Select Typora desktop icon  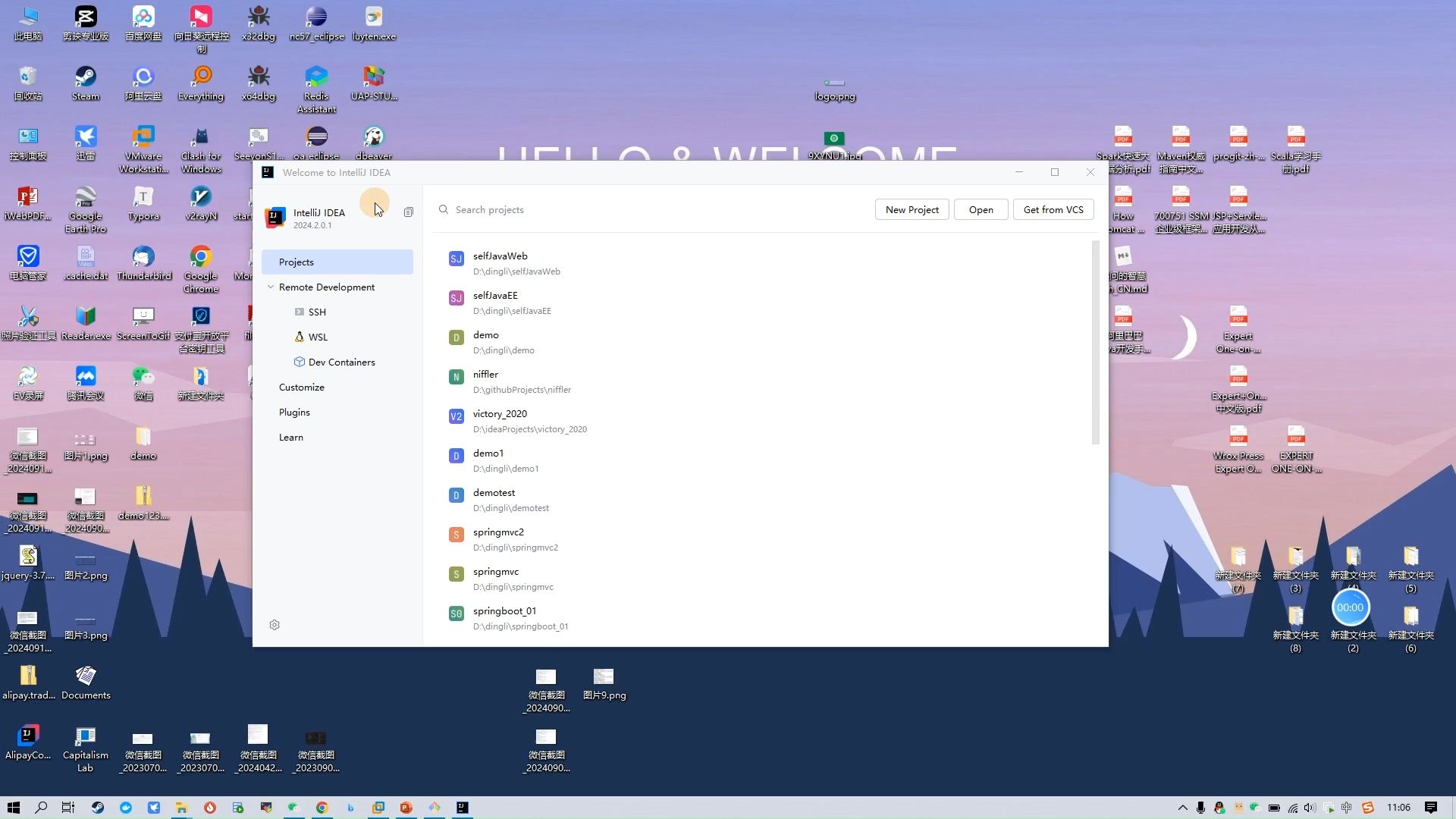(143, 203)
